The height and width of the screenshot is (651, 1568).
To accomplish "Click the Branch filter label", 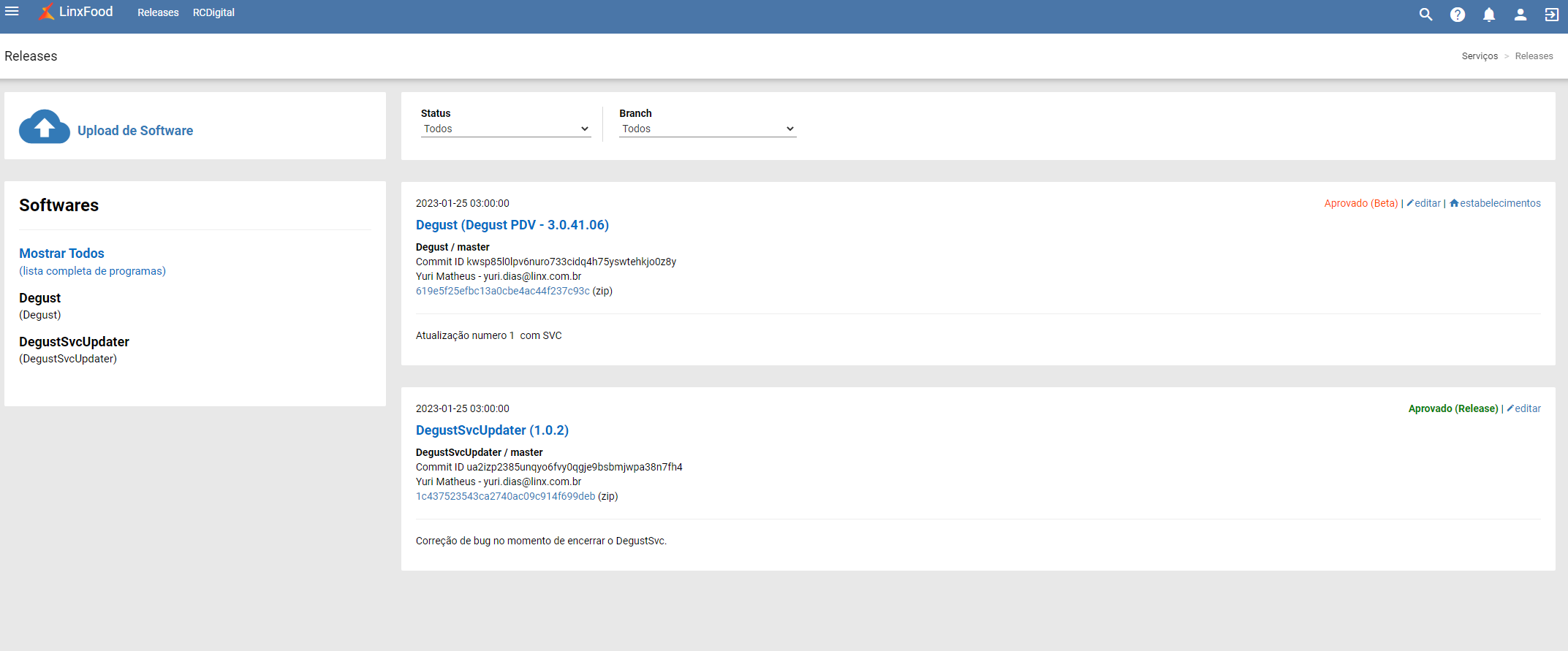I will [635, 113].
